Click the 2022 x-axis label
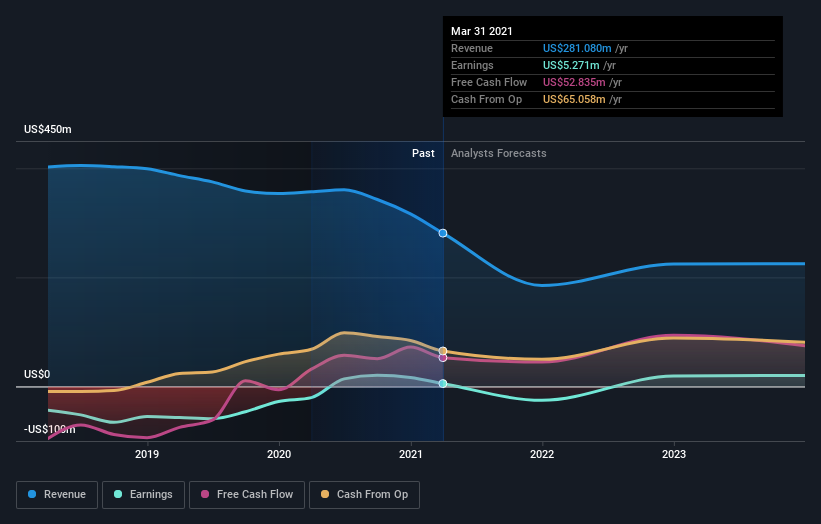The image size is (821, 524). tap(542, 454)
